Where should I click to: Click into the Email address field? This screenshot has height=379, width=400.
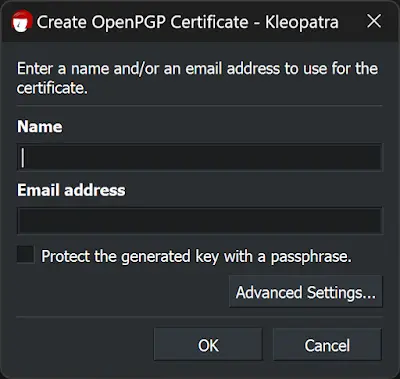tap(200, 220)
